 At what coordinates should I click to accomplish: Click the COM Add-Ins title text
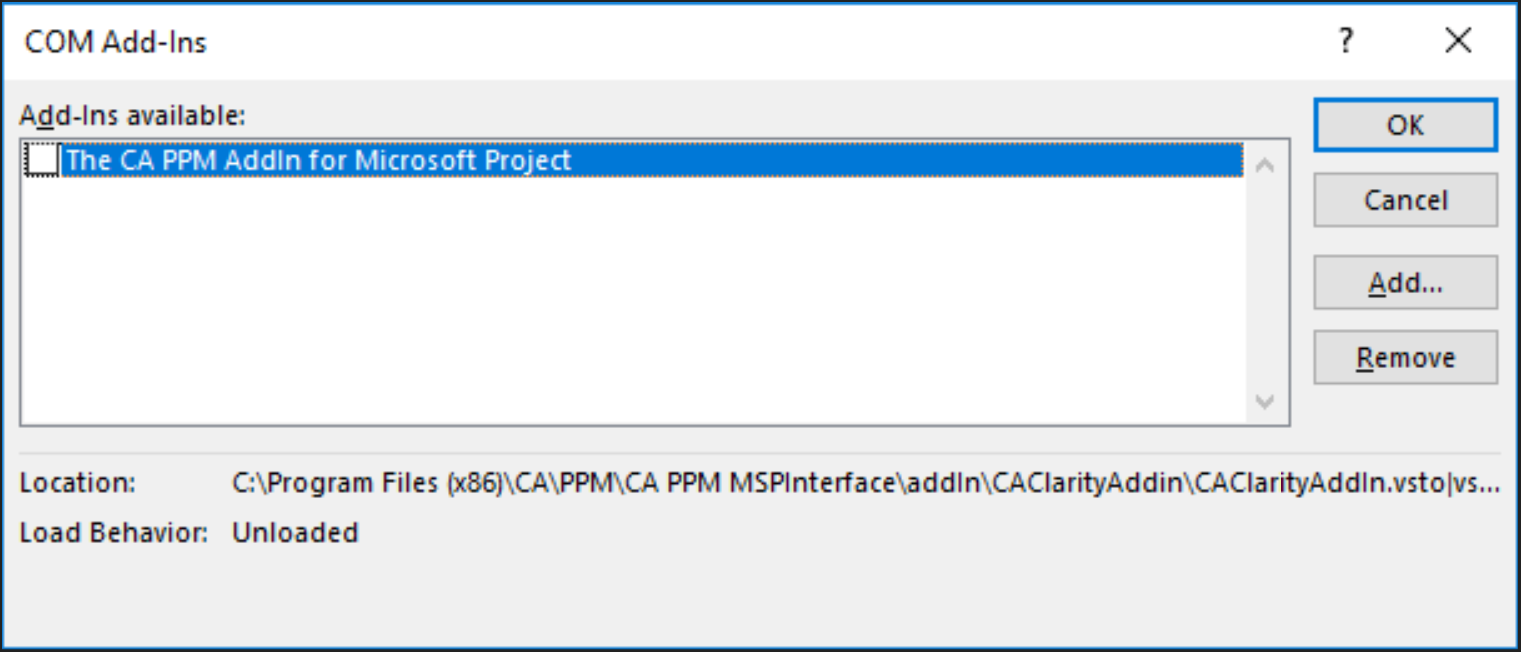click(116, 42)
